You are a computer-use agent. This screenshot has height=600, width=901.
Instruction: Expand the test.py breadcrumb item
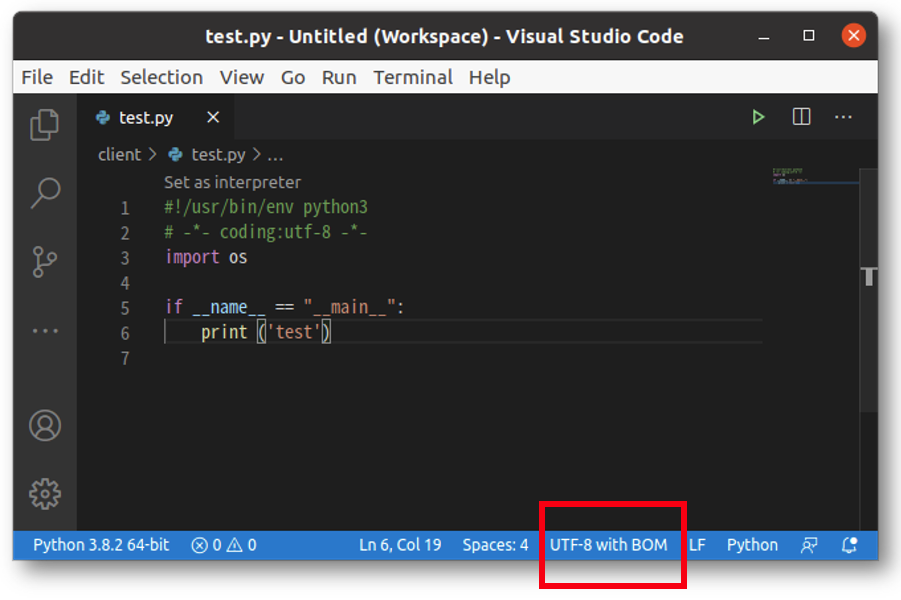pyautogui.click(x=218, y=155)
